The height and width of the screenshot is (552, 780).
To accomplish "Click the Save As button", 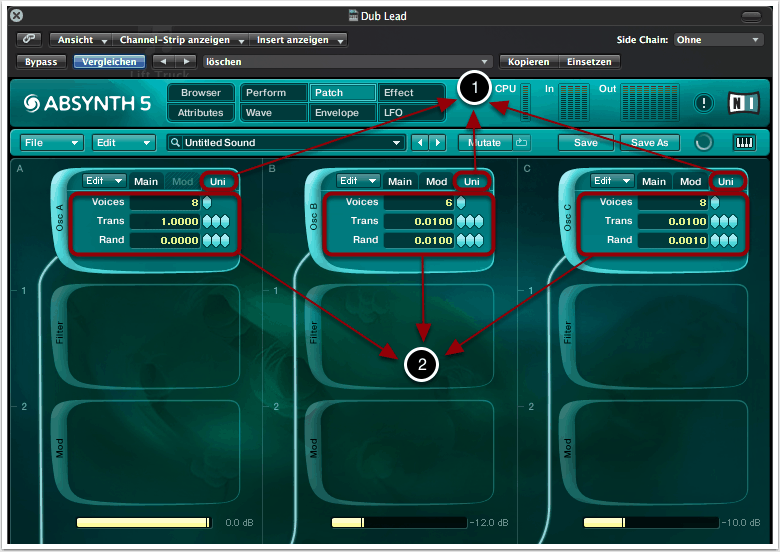I will [x=649, y=143].
